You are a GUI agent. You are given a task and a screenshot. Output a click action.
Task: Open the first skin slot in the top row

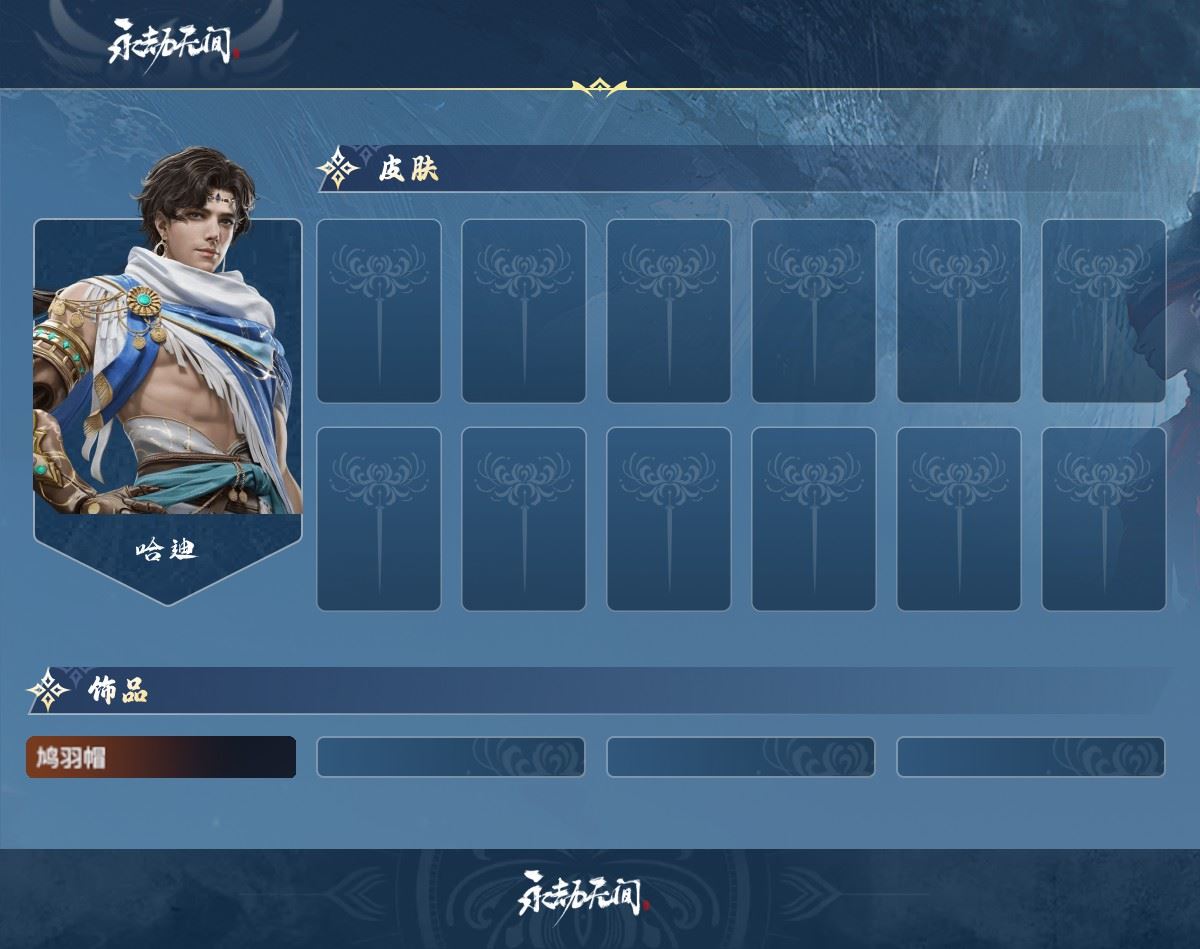coord(379,311)
